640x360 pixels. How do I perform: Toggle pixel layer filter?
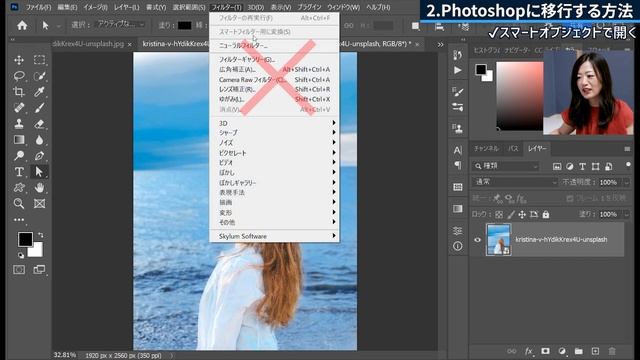(x=557, y=167)
